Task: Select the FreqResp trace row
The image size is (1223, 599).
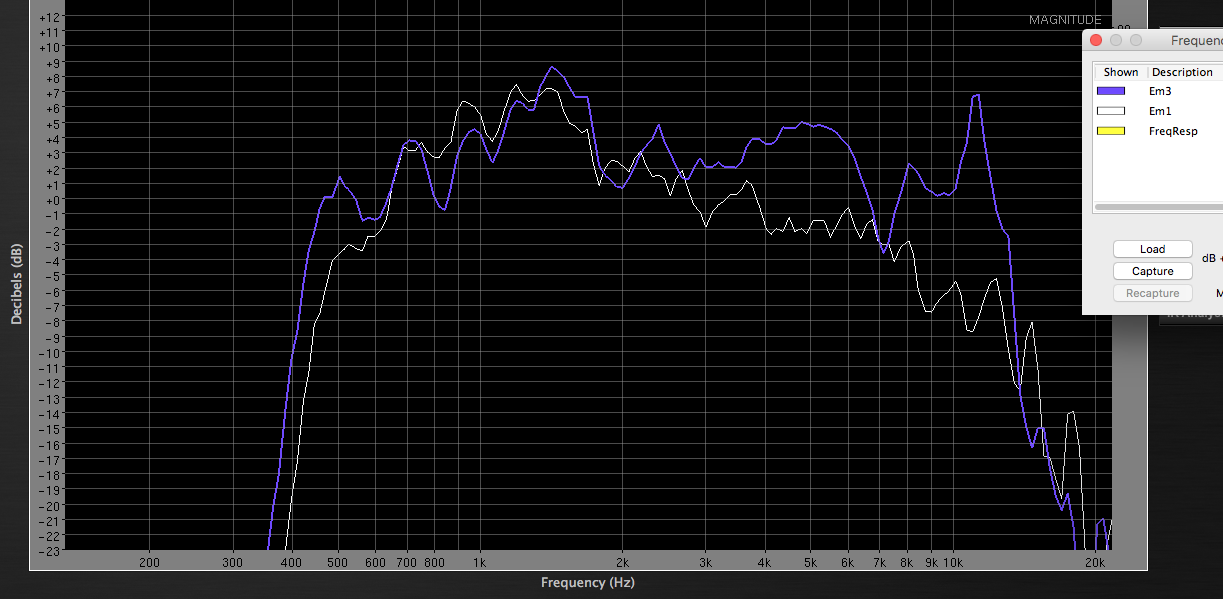Action: (x=1158, y=131)
